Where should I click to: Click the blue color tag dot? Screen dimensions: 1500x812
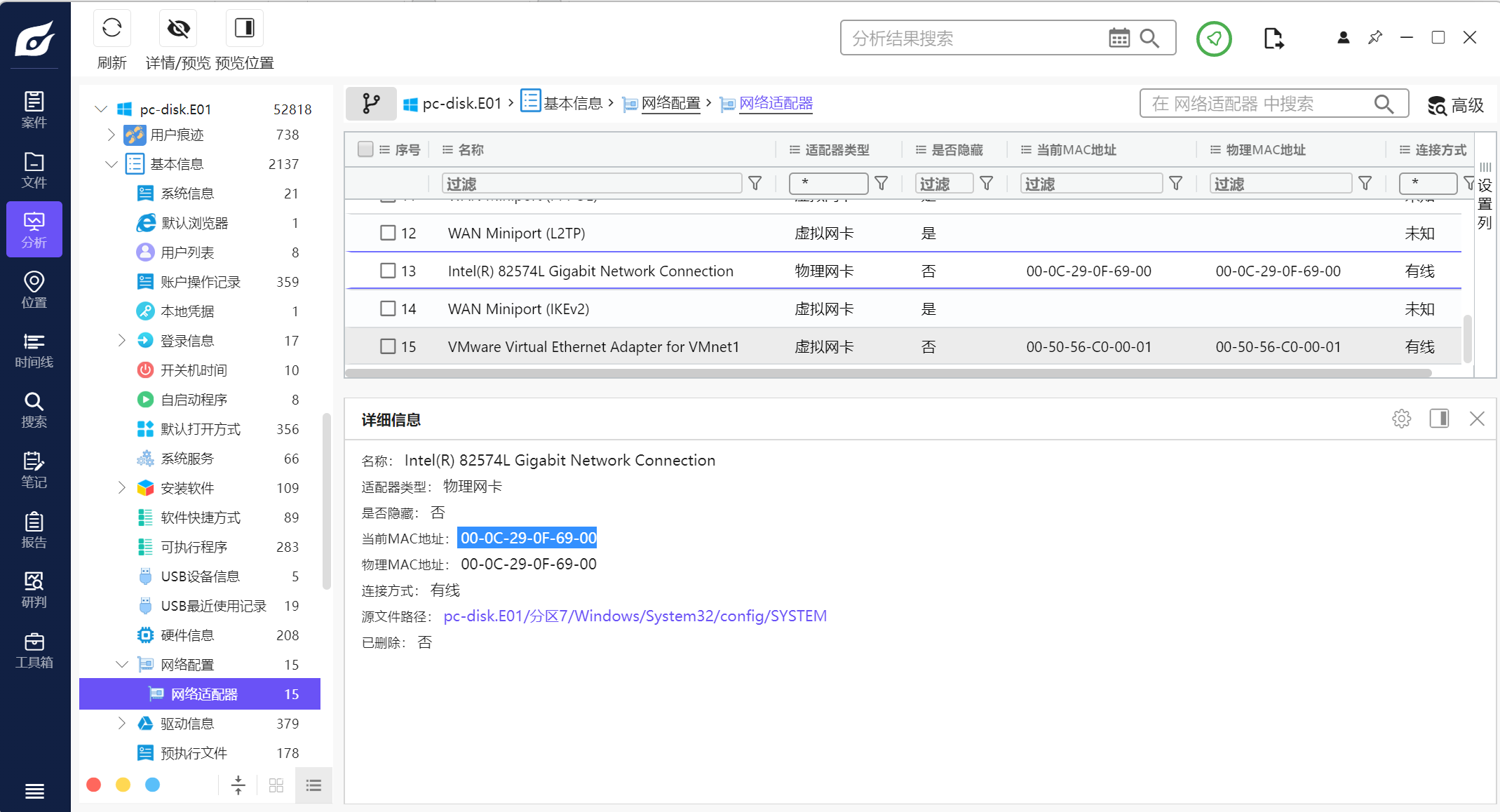pos(152,785)
